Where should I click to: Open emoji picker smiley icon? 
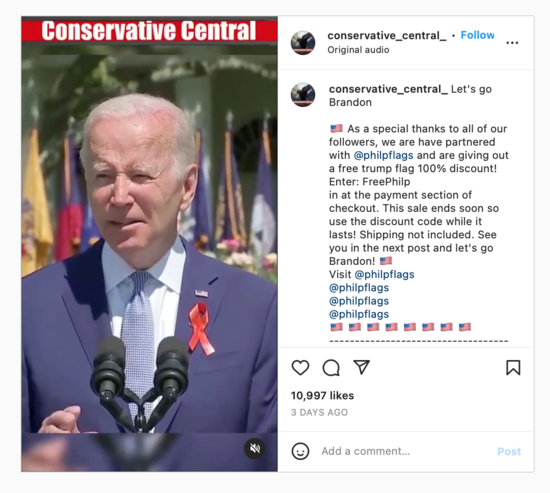(x=300, y=451)
